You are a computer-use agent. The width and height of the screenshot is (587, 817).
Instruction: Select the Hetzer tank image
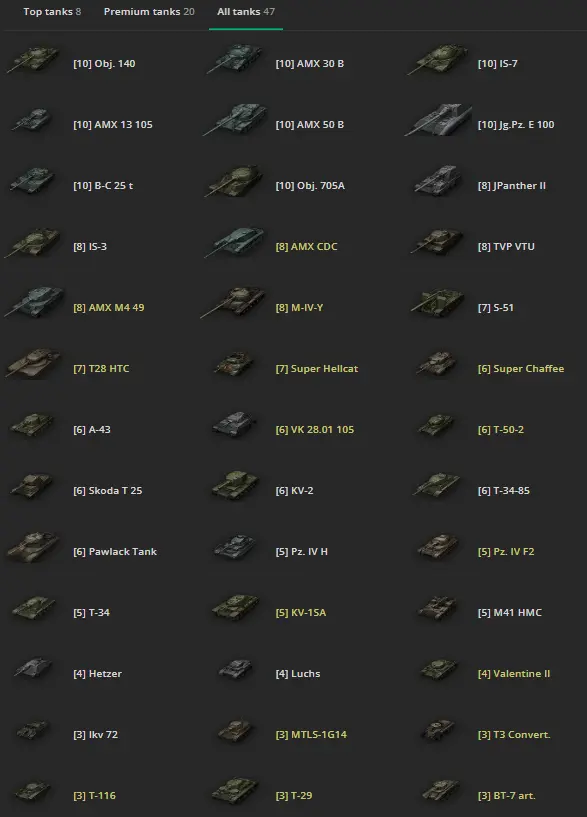33,669
